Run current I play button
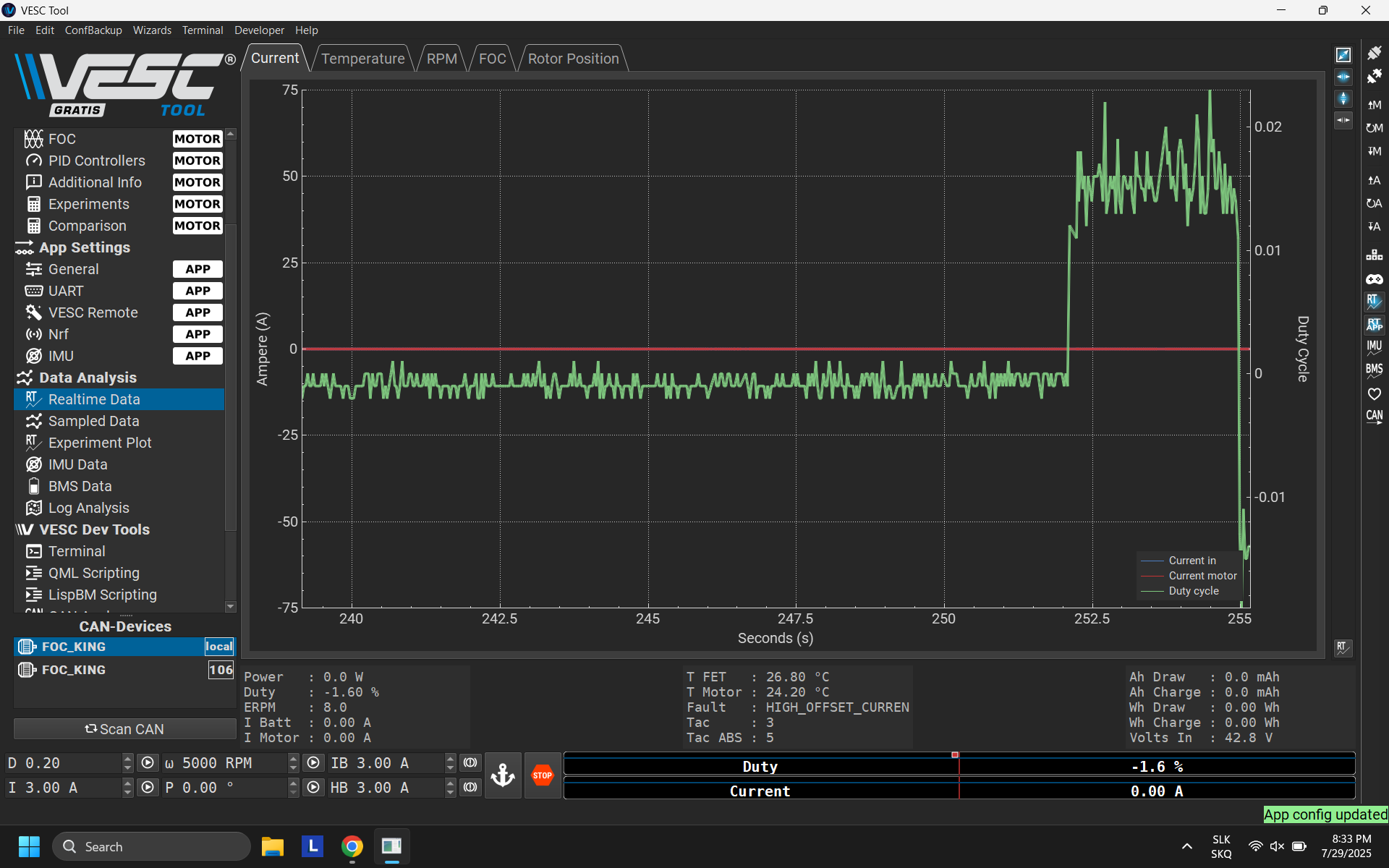1389x868 pixels. [148, 788]
